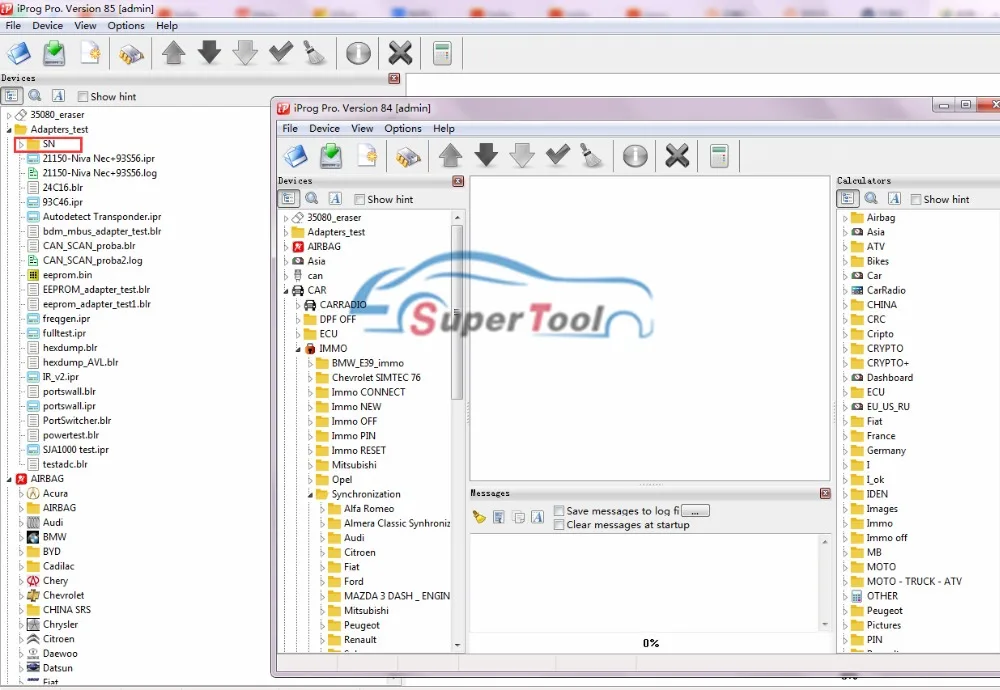The width and height of the screenshot is (1000, 690).
Task: Open File menu in Version 85 window
Action: click(x=13, y=26)
